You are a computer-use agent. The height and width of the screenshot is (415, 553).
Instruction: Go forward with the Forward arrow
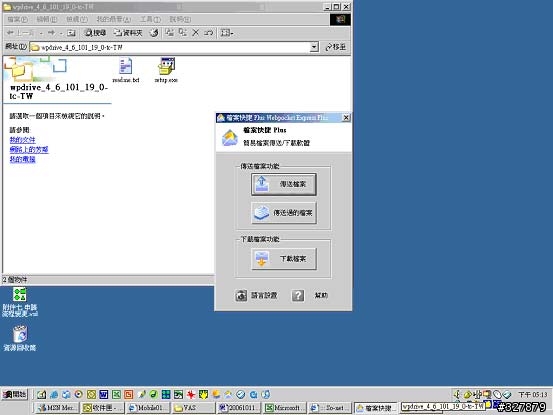point(51,33)
